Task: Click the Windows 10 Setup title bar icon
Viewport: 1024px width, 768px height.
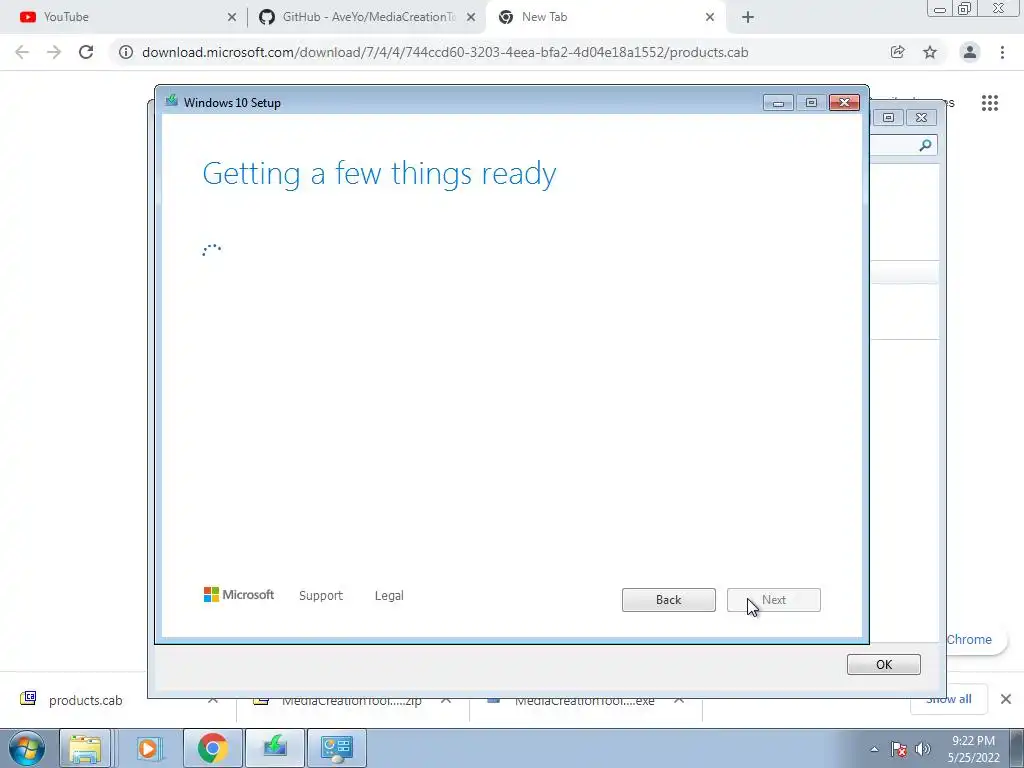Action: [172, 101]
